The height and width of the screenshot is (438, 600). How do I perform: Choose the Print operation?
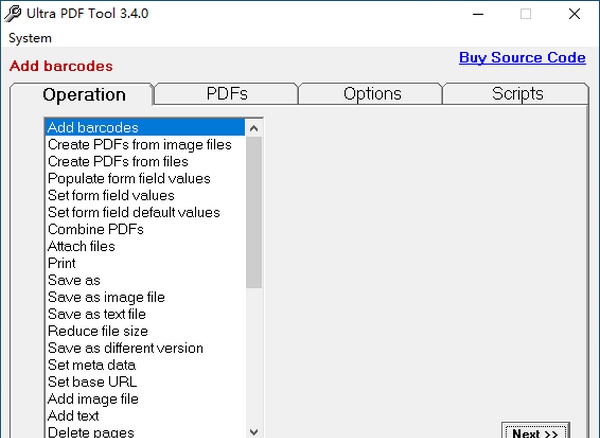[x=145, y=263]
